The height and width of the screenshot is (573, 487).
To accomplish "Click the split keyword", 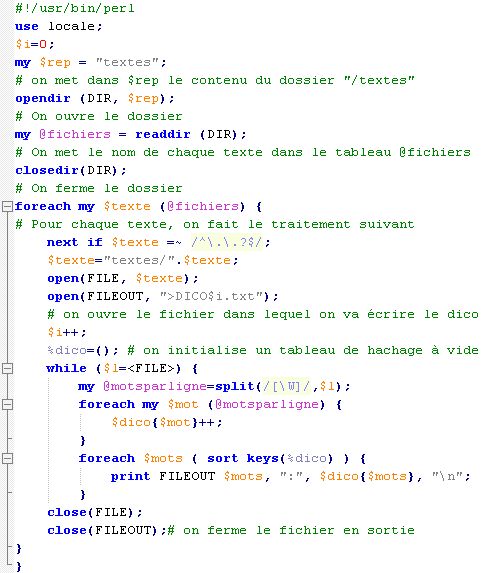I will pyautogui.click(x=235, y=386).
